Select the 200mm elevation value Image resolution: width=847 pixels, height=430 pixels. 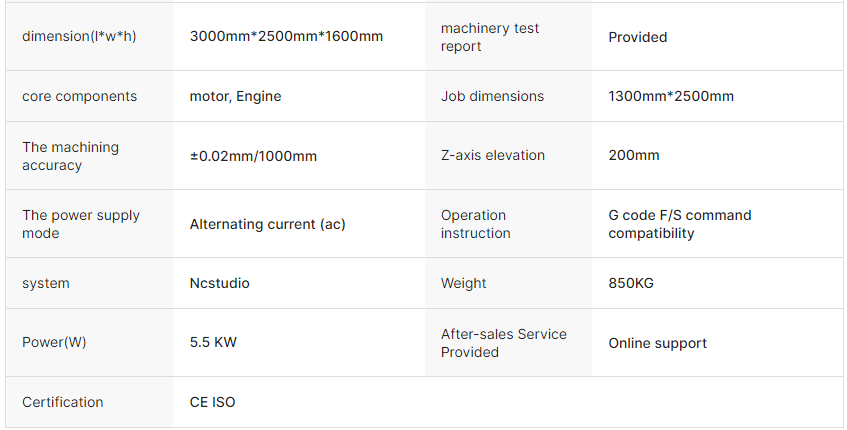click(634, 156)
